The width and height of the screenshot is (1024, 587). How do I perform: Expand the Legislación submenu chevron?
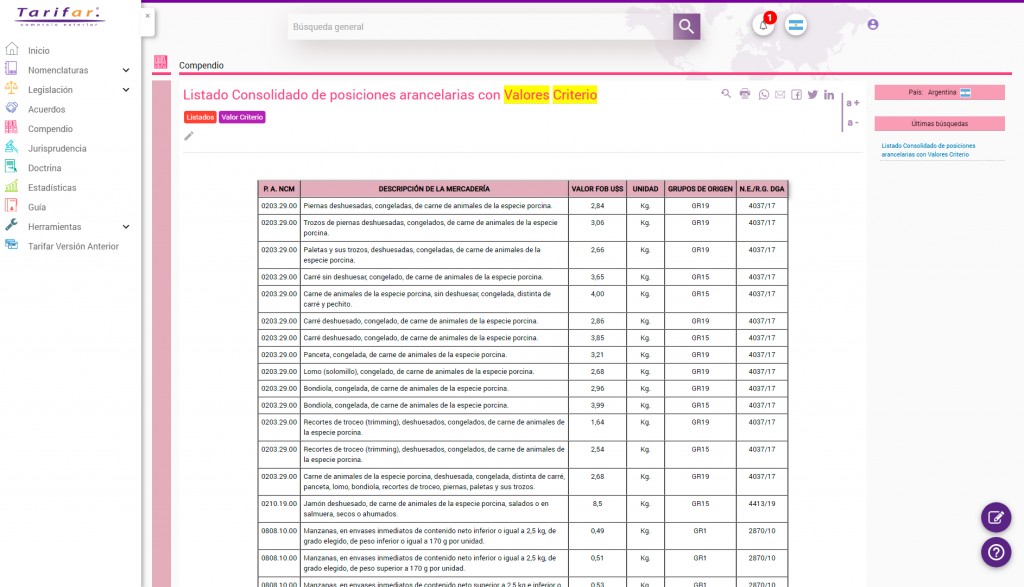coord(126,89)
